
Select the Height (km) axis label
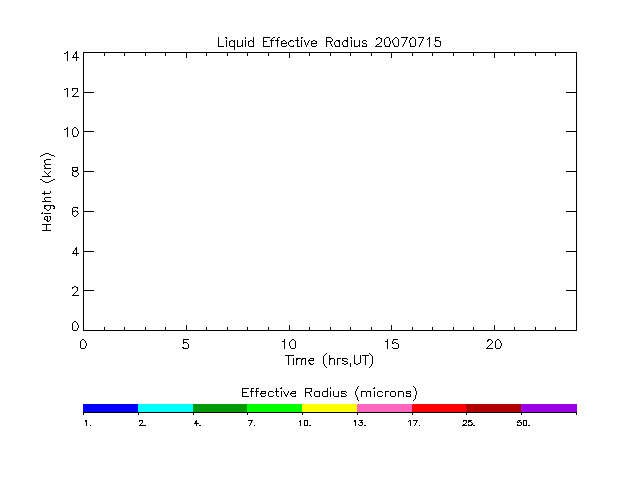pos(47,192)
